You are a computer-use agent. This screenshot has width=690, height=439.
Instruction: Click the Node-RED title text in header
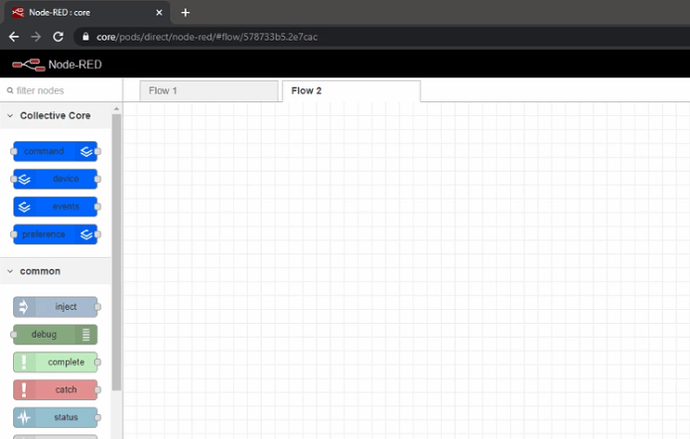tap(75, 65)
